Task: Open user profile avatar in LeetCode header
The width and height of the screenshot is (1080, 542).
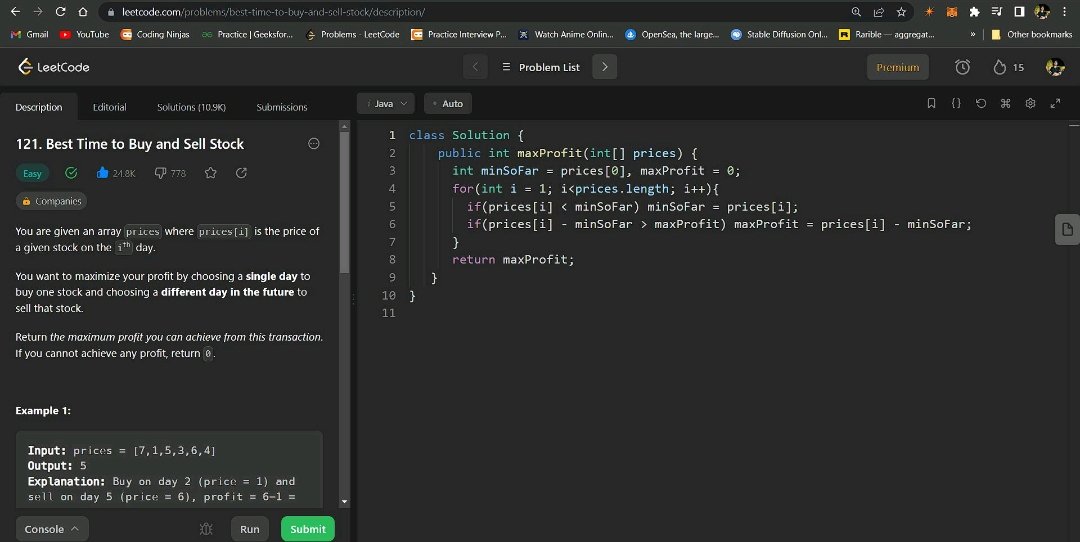Action: [x=1055, y=67]
